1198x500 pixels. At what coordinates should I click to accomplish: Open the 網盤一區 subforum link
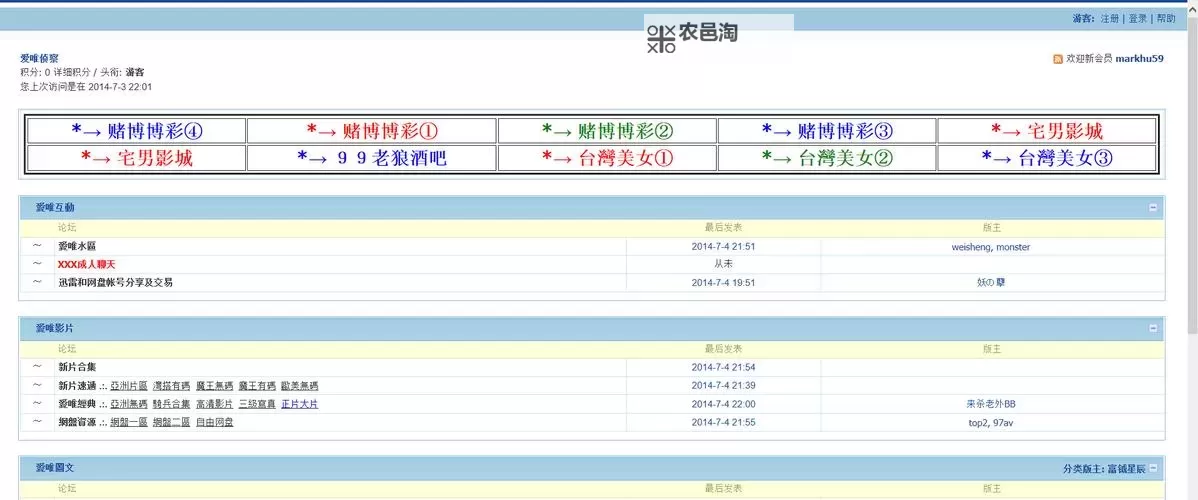tap(128, 422)
